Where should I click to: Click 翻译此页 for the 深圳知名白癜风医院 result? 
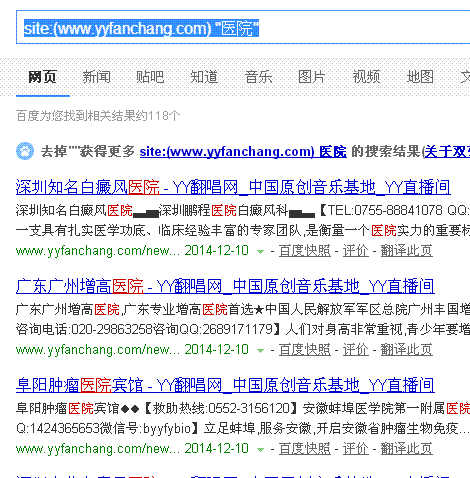pyautogui.click(x=407, y=251)
